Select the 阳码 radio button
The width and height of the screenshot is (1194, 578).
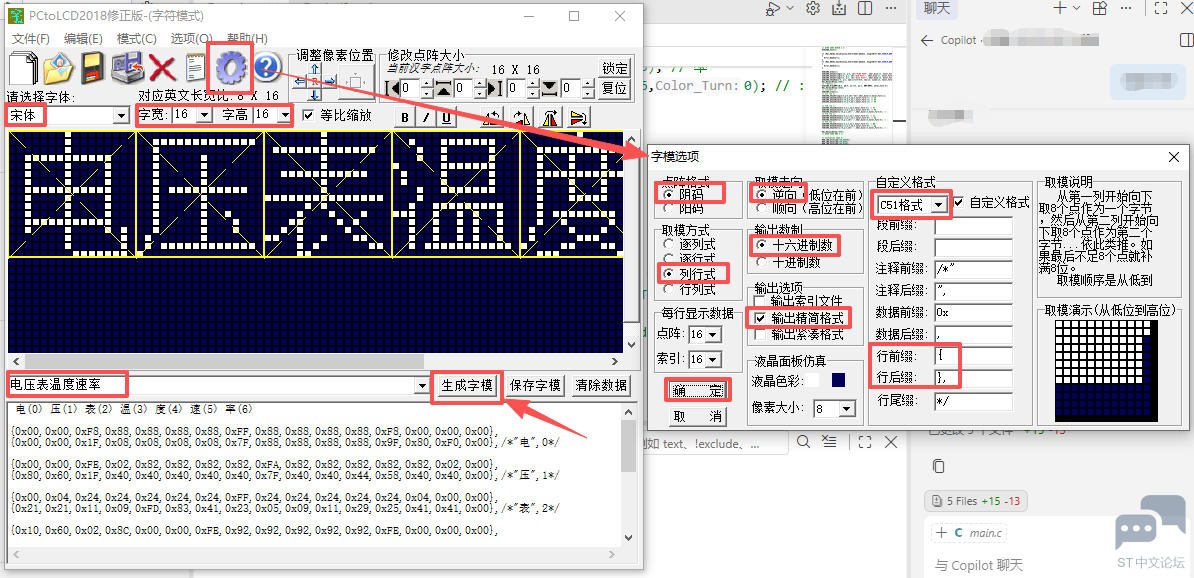[x=669, y=208]
